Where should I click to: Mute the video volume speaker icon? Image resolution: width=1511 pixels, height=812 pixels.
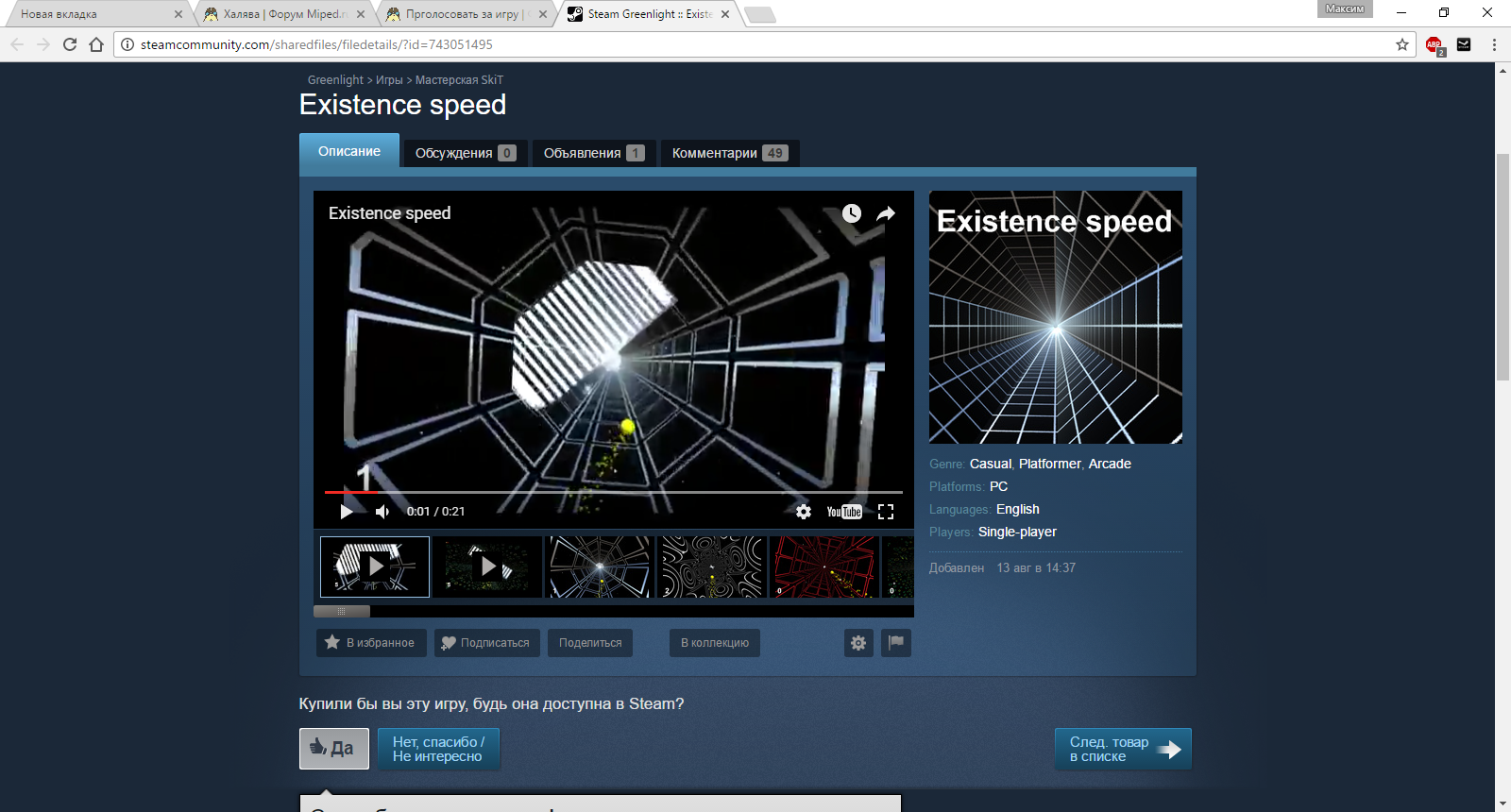(382, 512)
